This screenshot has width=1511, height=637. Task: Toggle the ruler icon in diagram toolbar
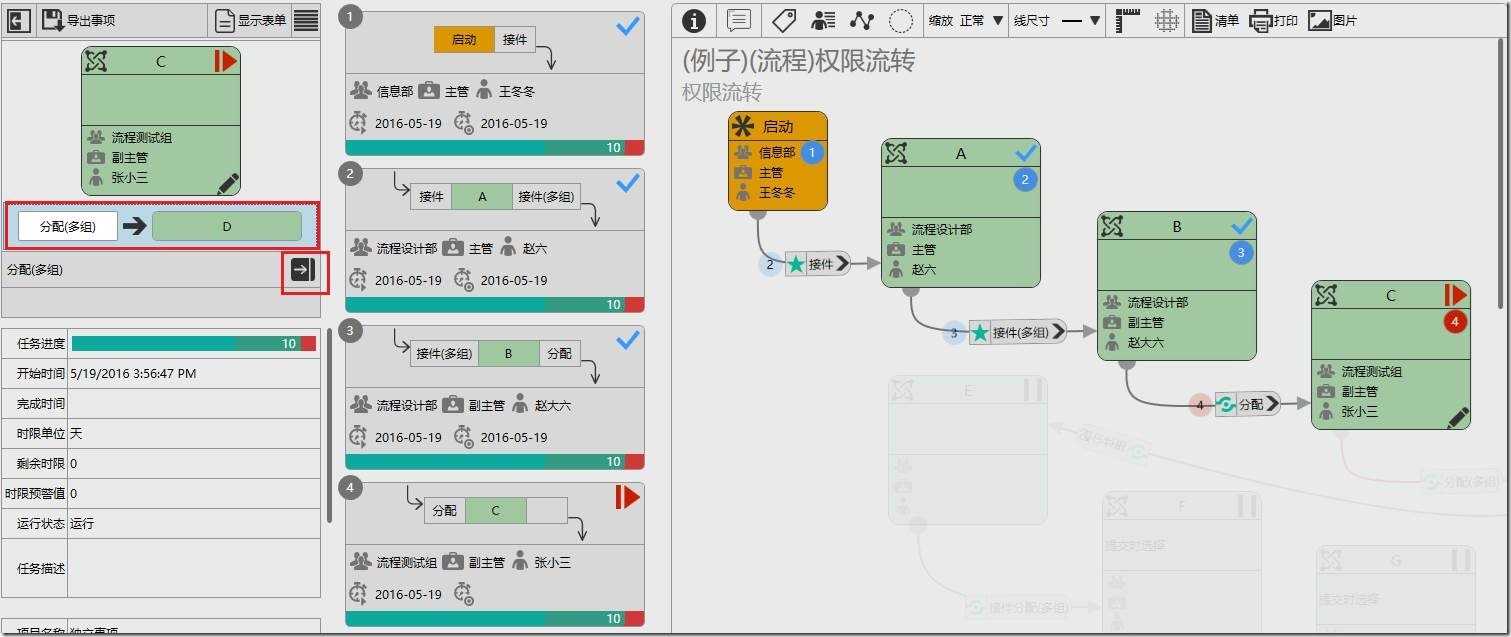tap(1128, 20)
